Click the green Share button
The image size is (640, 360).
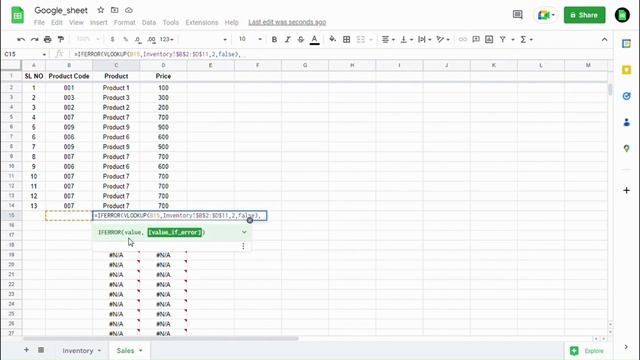(x=584, y=15)
